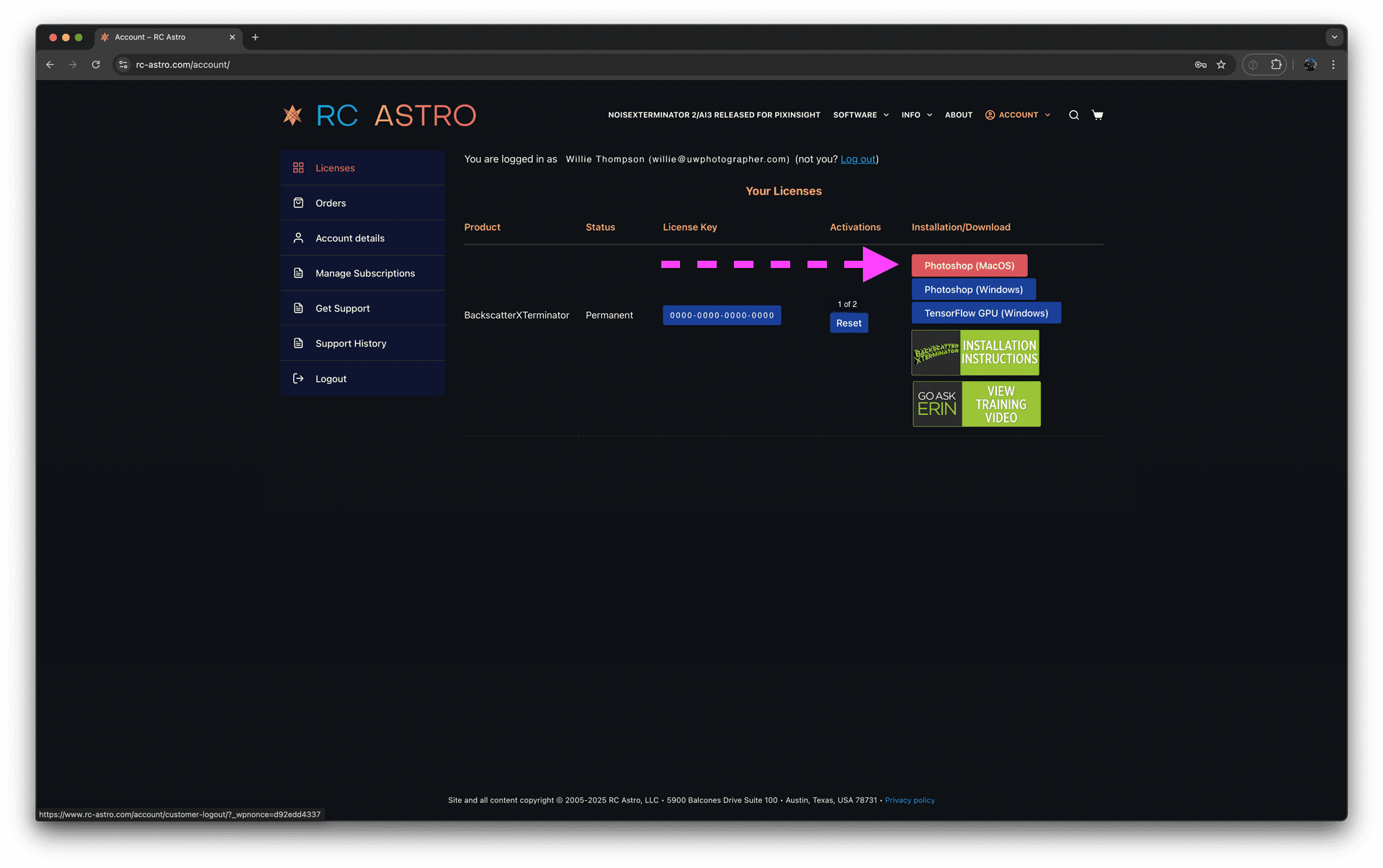Click the Product column header
Screen dimensions: 1383x868
(482, 227)
